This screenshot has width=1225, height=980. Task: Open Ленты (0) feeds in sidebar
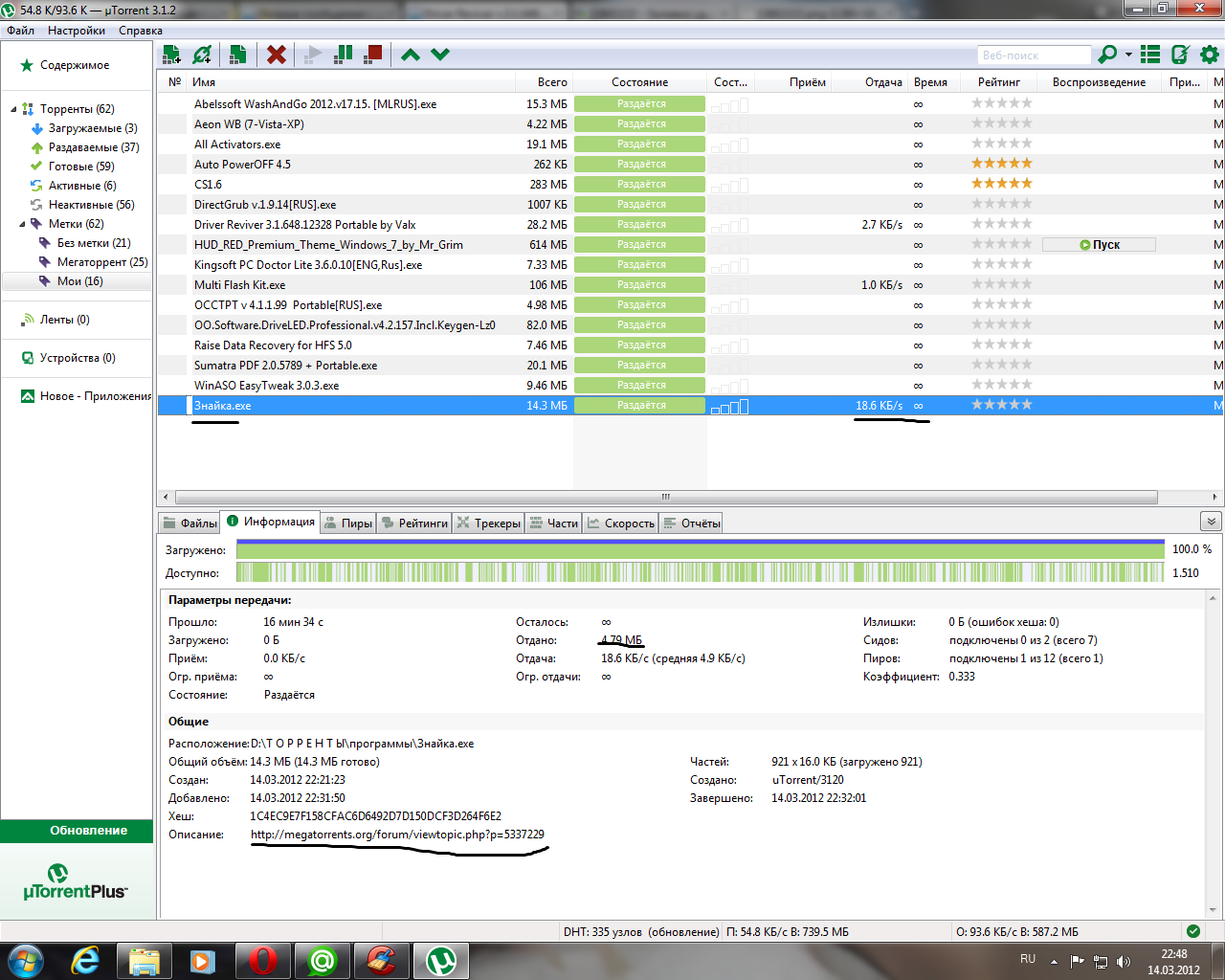64,320
